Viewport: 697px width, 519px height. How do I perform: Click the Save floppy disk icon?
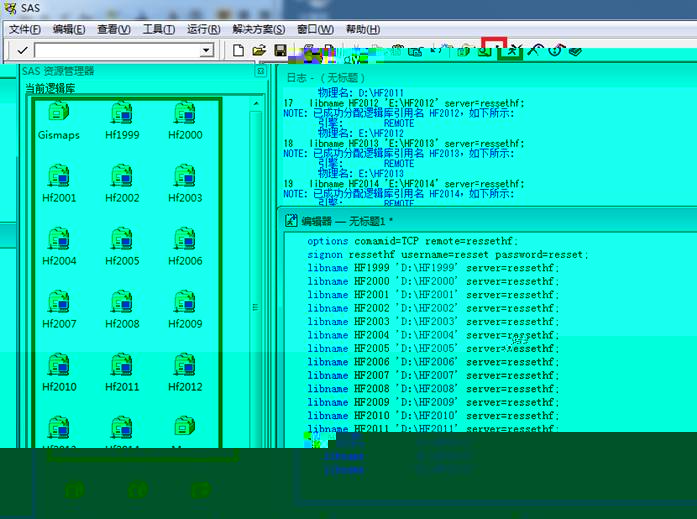click(x=280, y=50)
